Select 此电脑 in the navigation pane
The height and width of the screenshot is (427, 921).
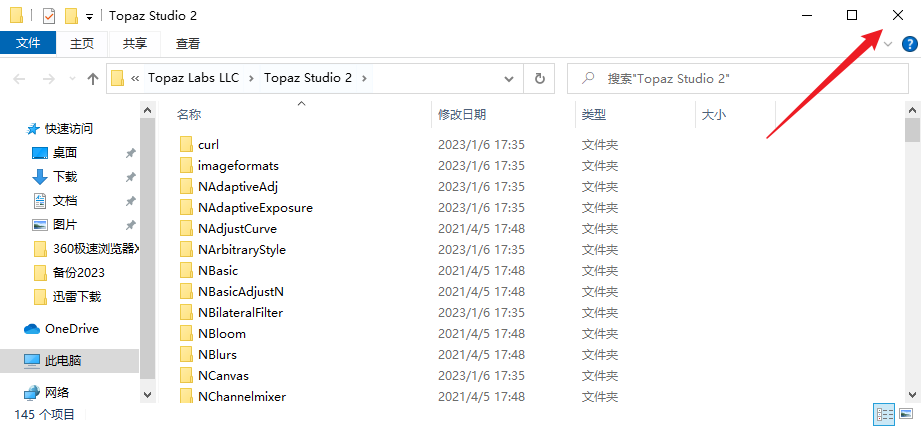click(63, 361)
